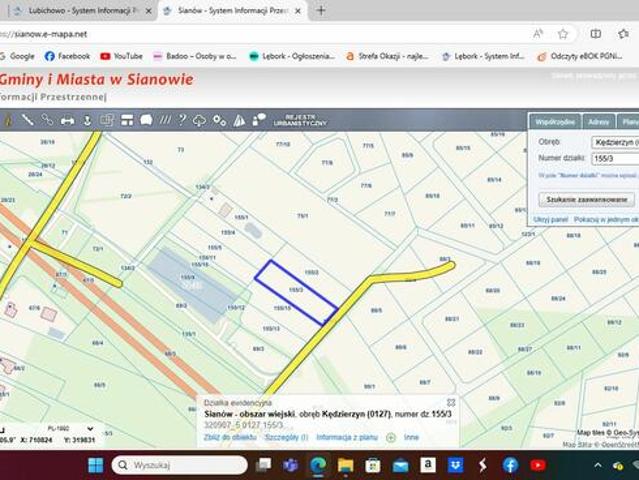Click the Ukryj panel link
This screenshot has width=639, height=480.
(x=550, y=218)
